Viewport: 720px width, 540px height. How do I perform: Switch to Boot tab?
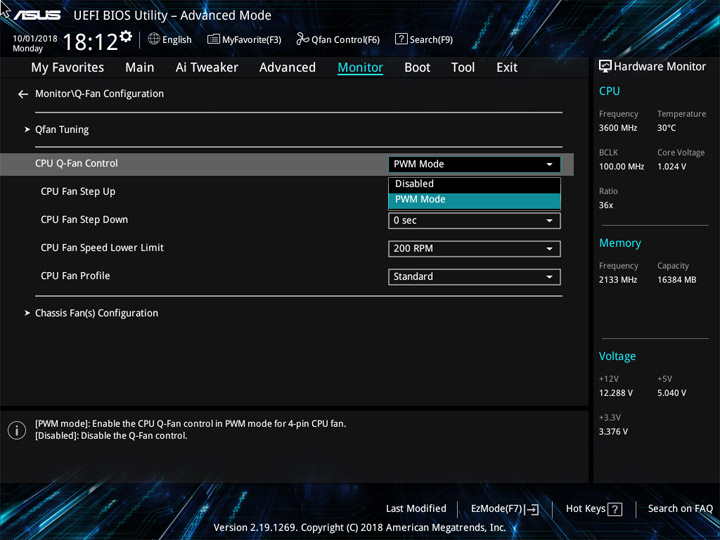(x=417, y=68)
